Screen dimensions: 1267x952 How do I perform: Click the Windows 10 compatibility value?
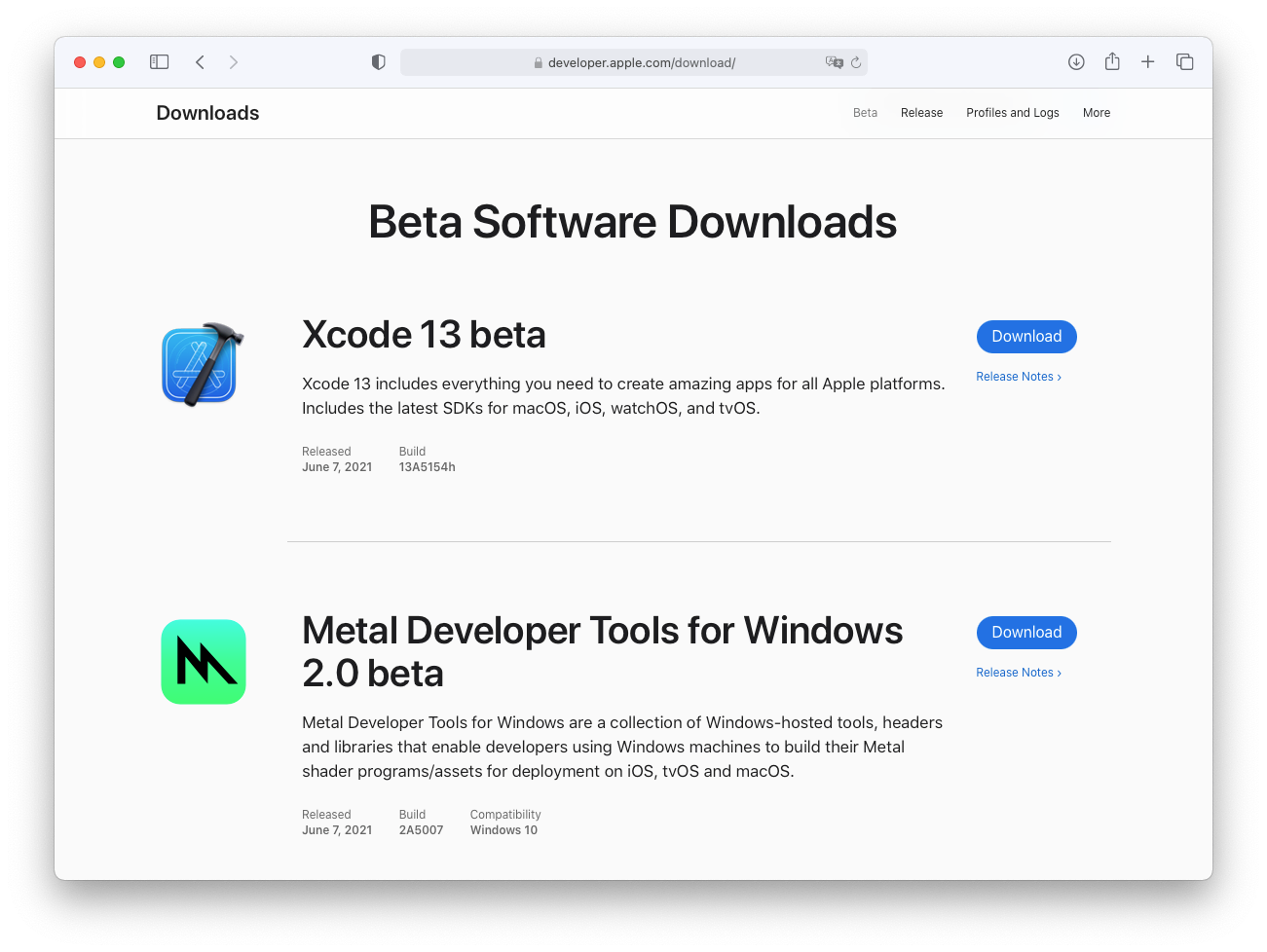click(x=503, y=830)
